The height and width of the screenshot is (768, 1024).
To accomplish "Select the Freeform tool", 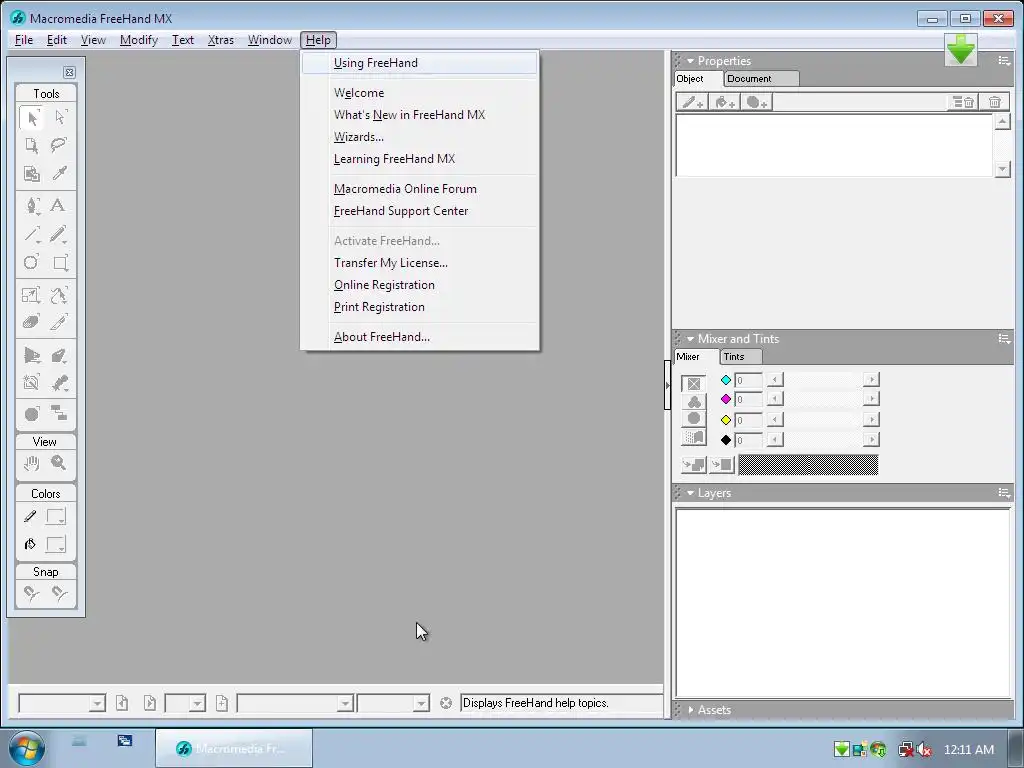I will [x=59, y=295].
